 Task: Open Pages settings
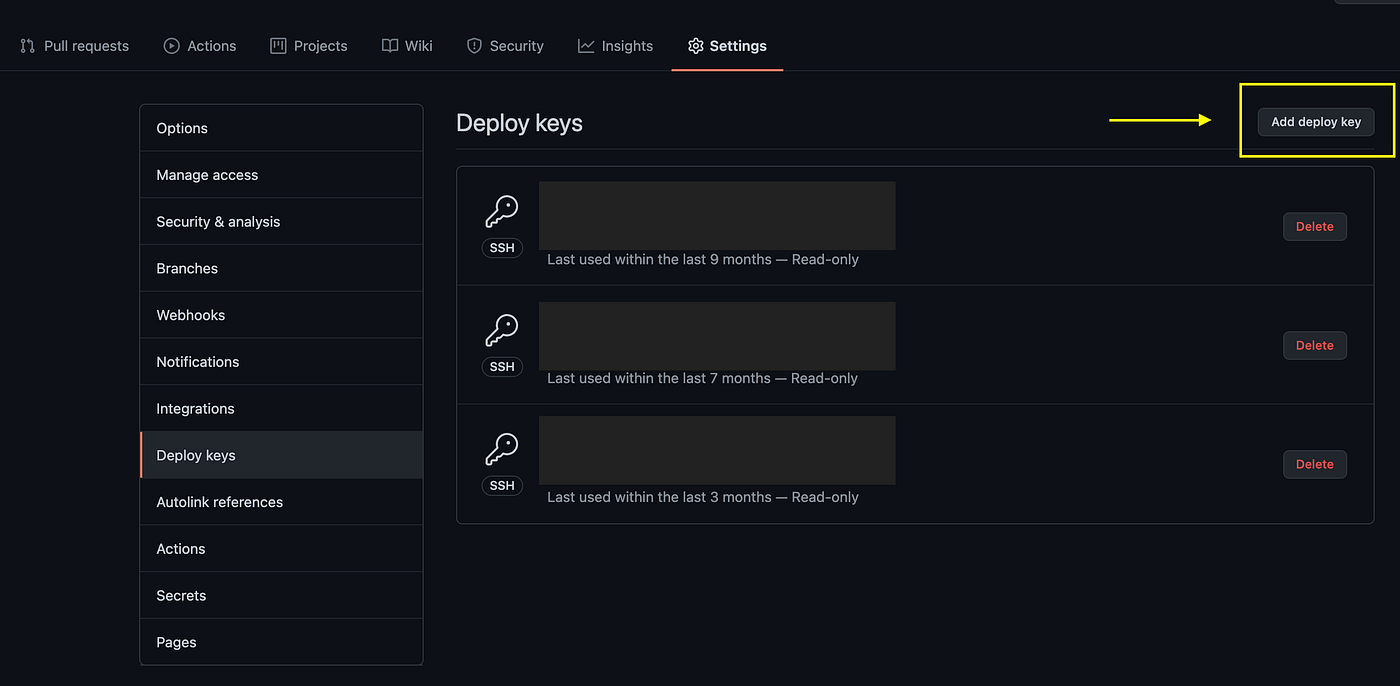coord(281,642)
